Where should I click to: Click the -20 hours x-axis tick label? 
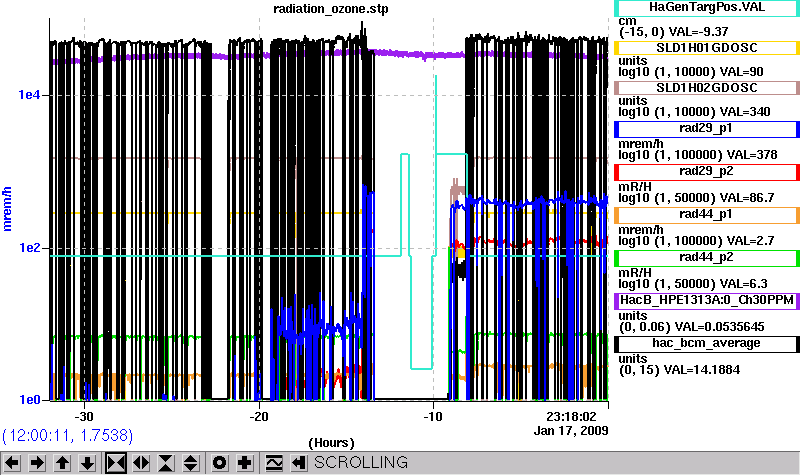pyautogui.click(x=259, y=417)
